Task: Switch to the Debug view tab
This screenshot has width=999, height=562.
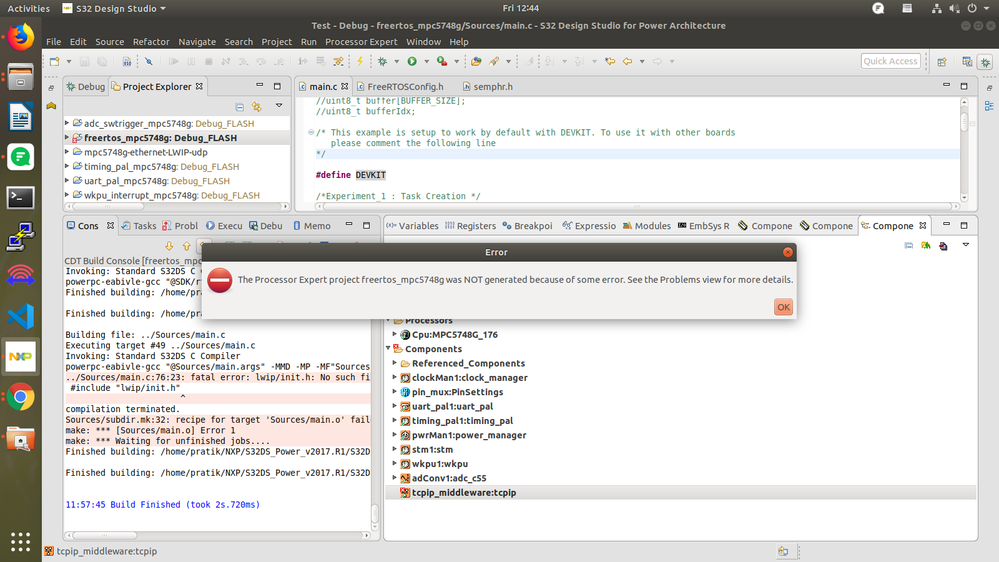Action: click(85, 87)
